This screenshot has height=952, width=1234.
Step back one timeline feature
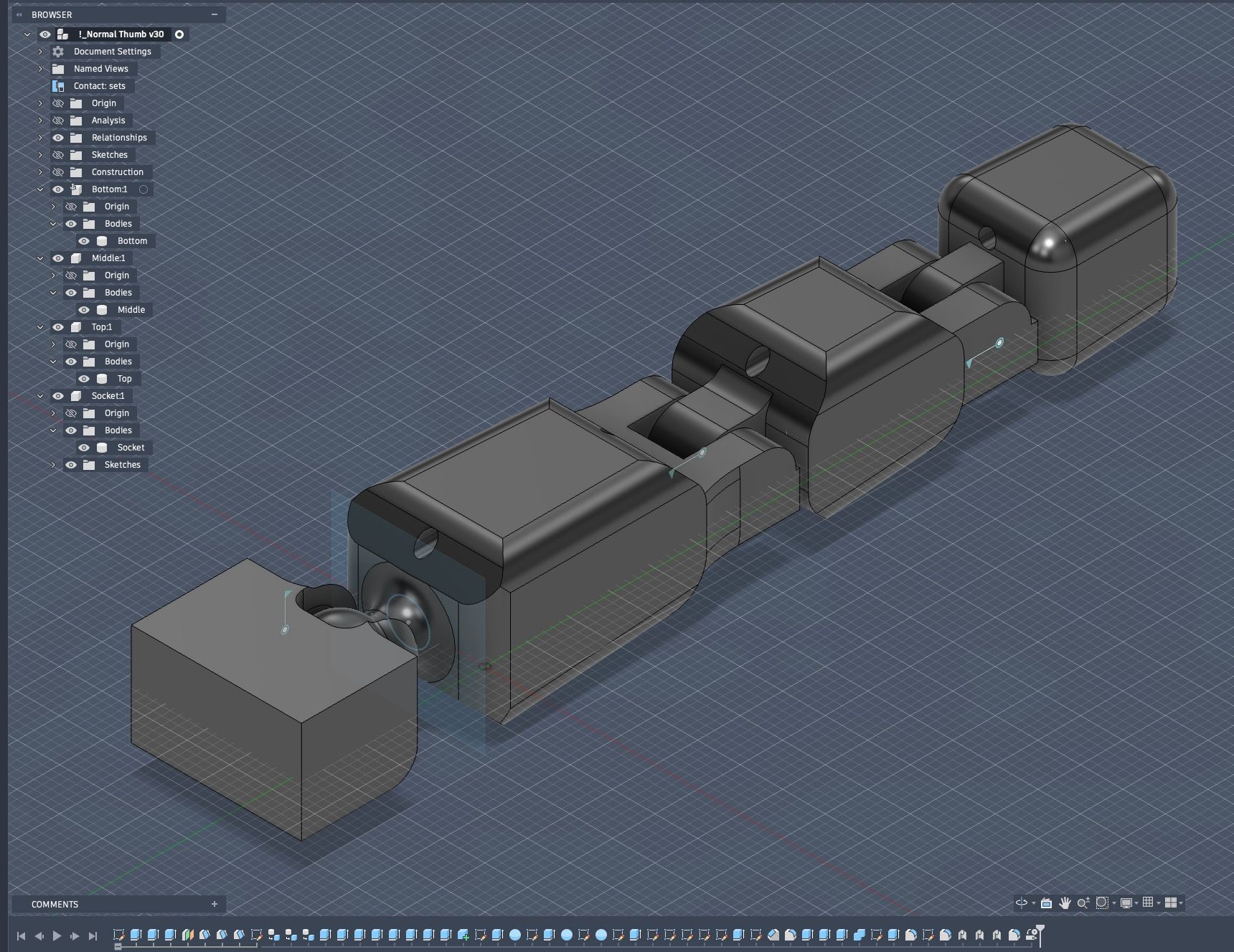tap(39, 935)
